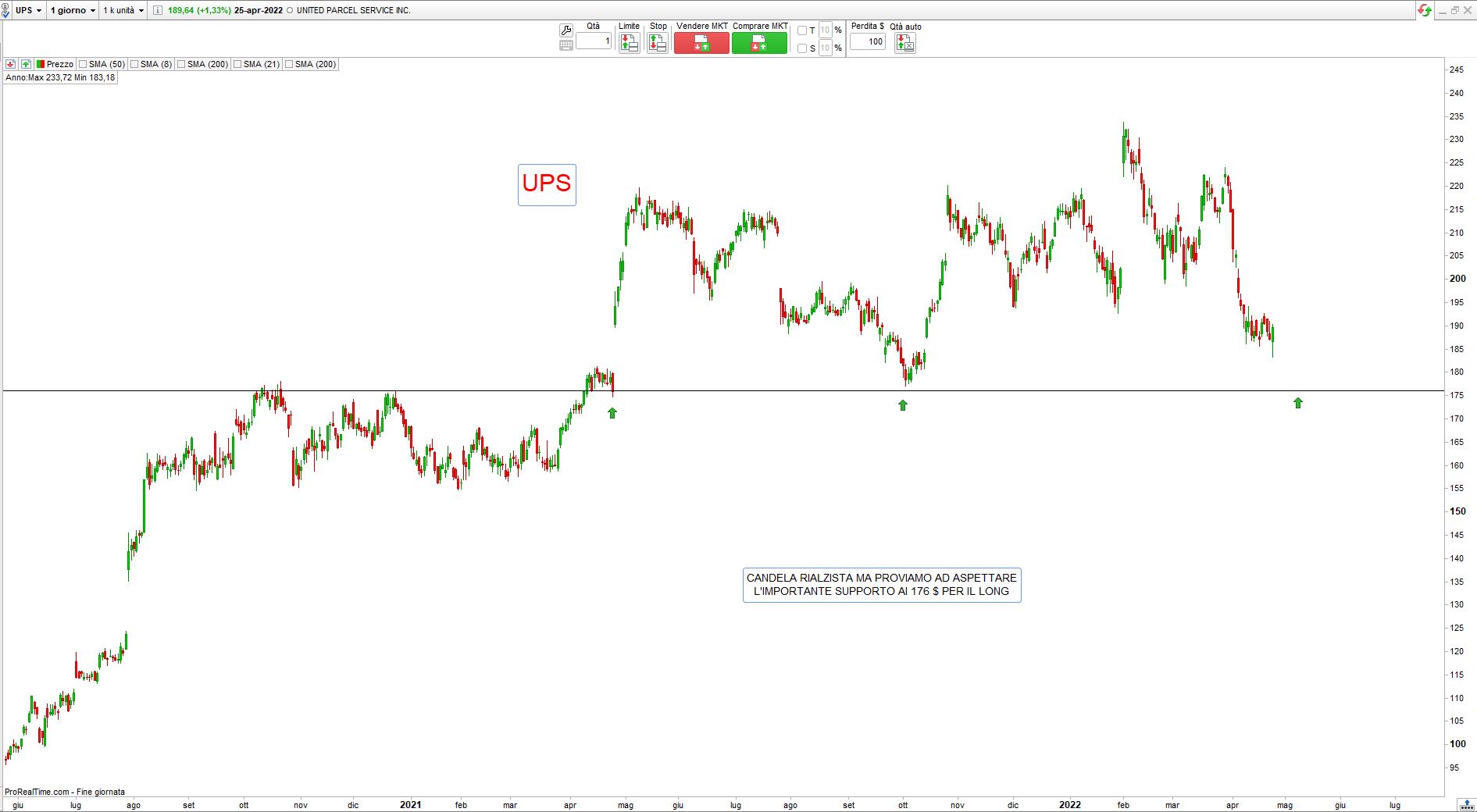Enable the SMA (200) checkbox after SMA (21)
This screenshot has height=812, width=1477.
289,64
